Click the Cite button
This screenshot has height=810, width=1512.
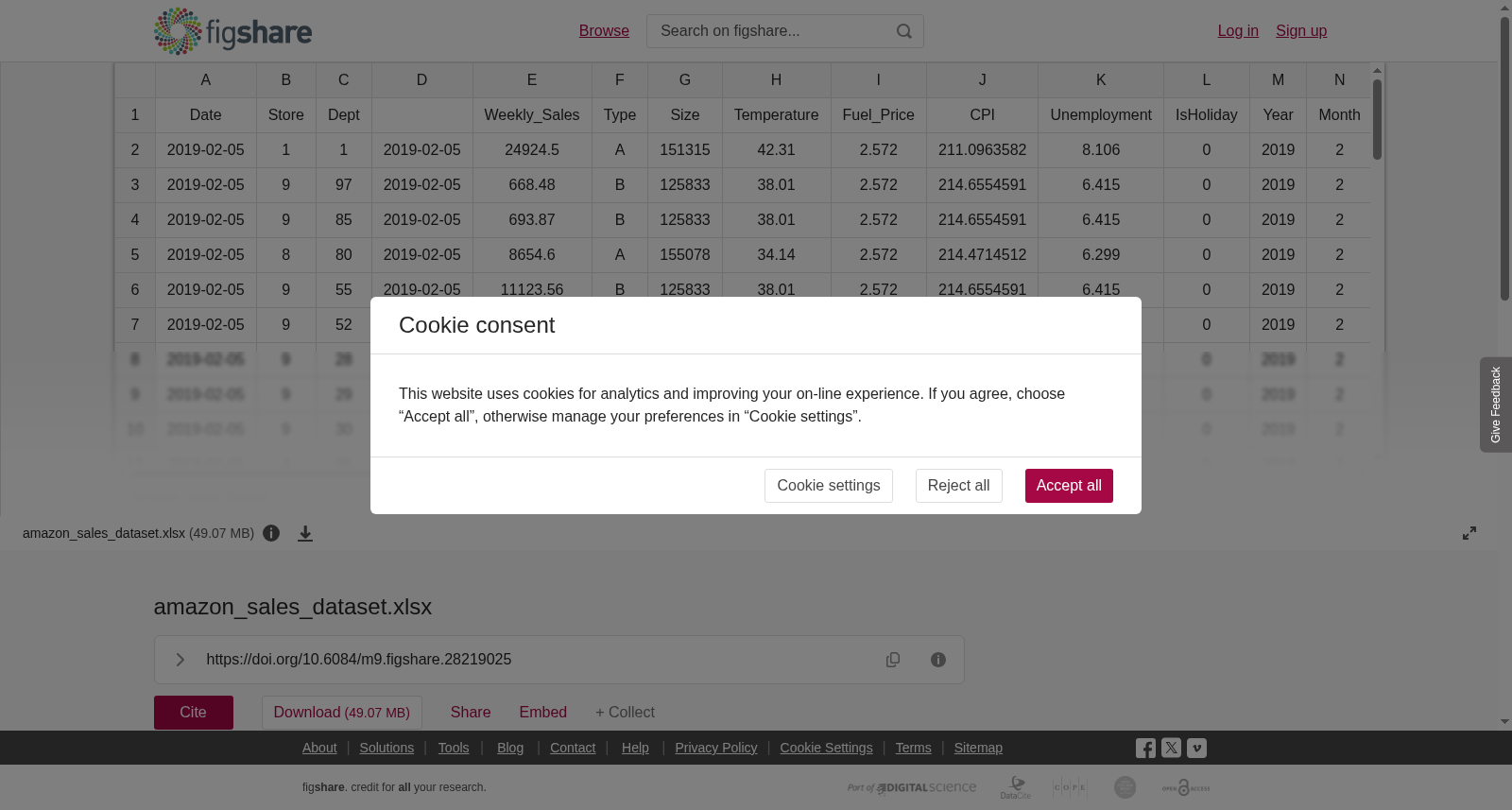194,713
